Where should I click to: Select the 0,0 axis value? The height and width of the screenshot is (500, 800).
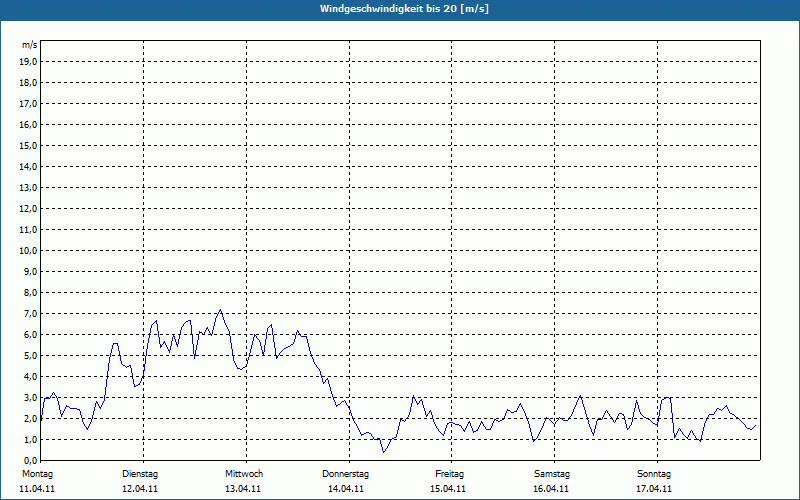click(30, 460)
